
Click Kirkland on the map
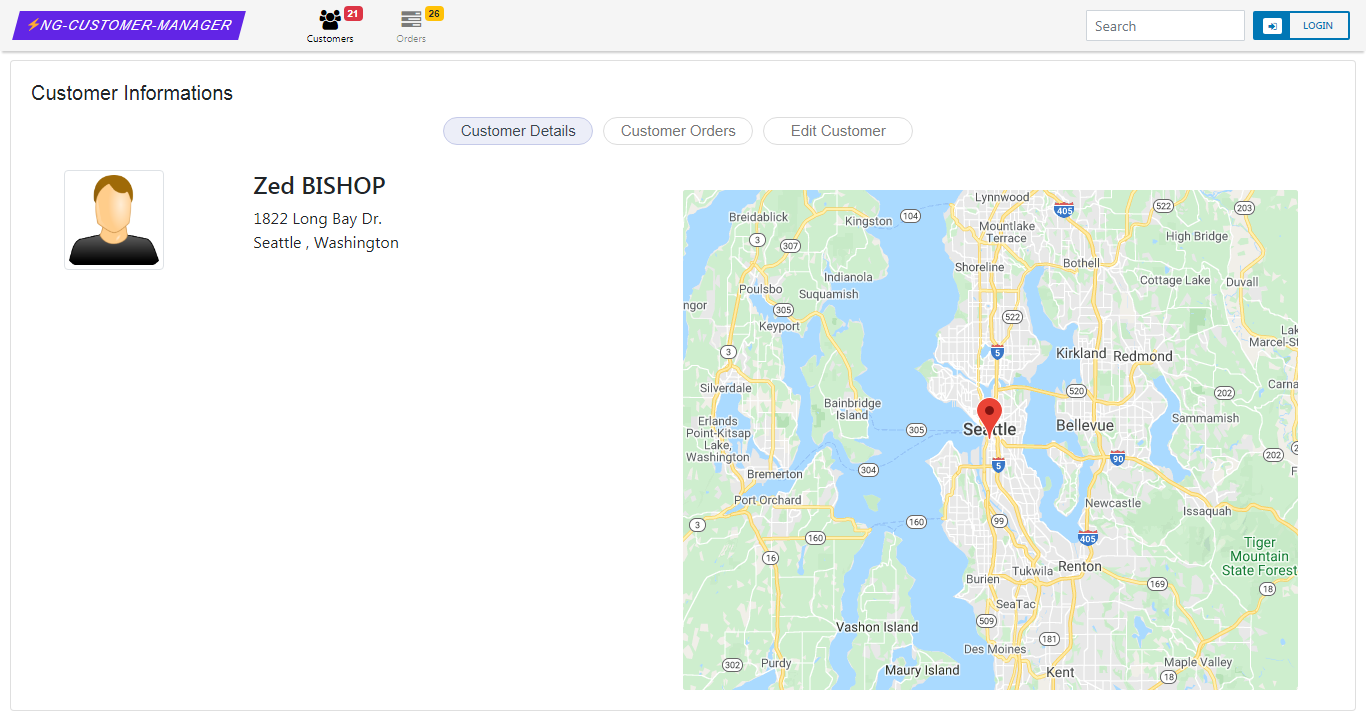1081,354
